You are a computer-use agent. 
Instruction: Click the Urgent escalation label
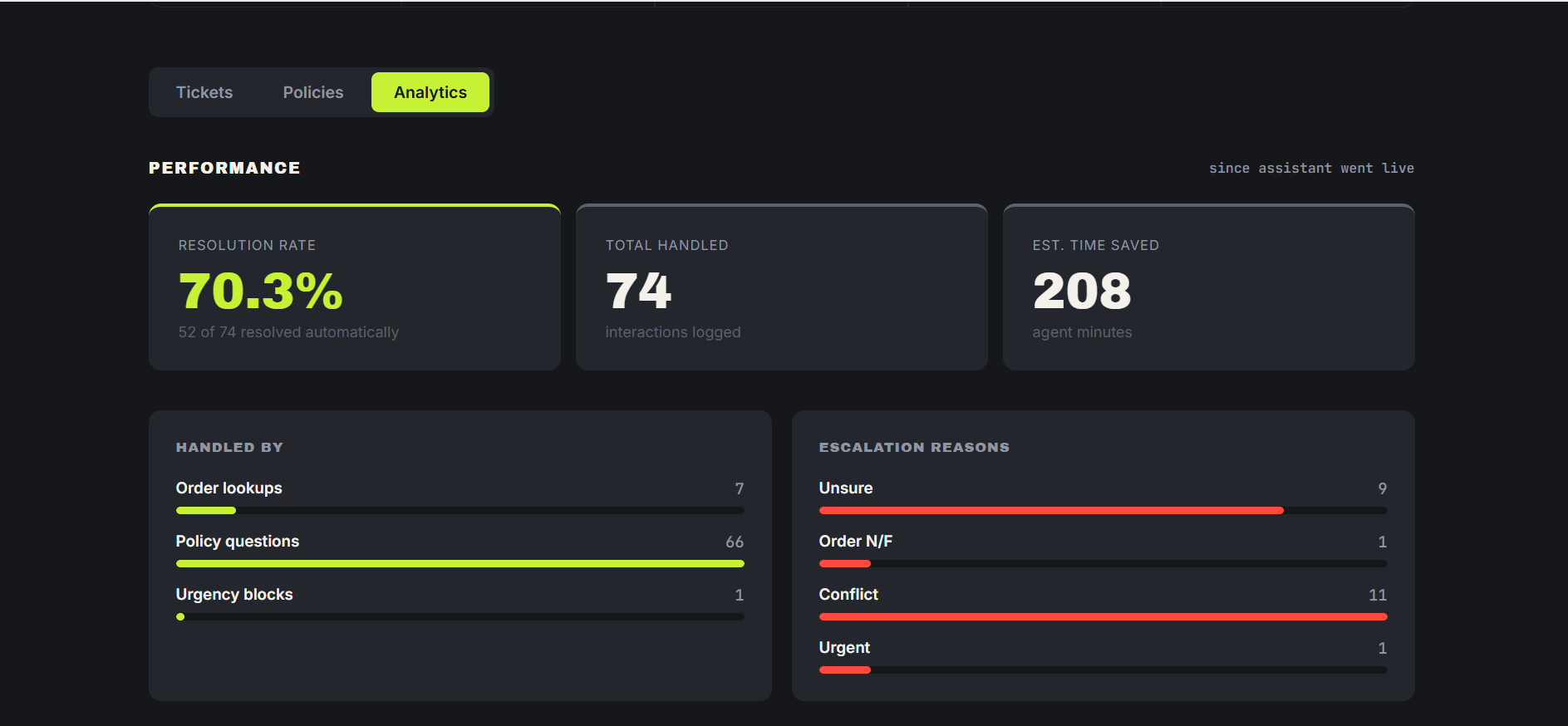tap(844, 648)
